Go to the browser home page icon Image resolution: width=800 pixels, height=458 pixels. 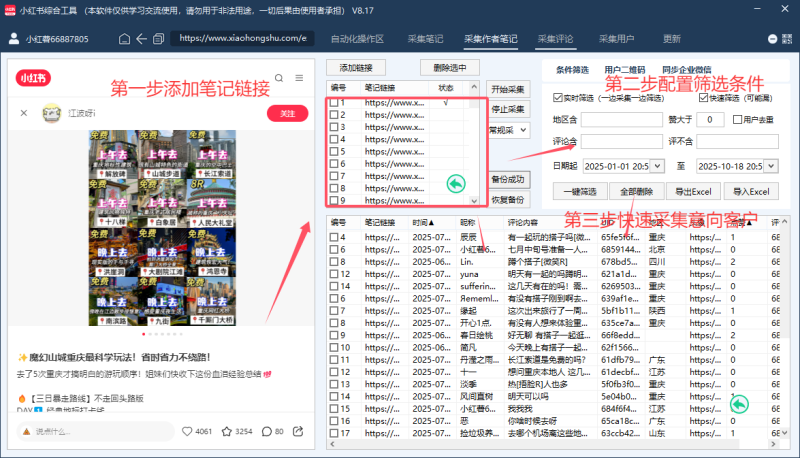pos(124,39)
